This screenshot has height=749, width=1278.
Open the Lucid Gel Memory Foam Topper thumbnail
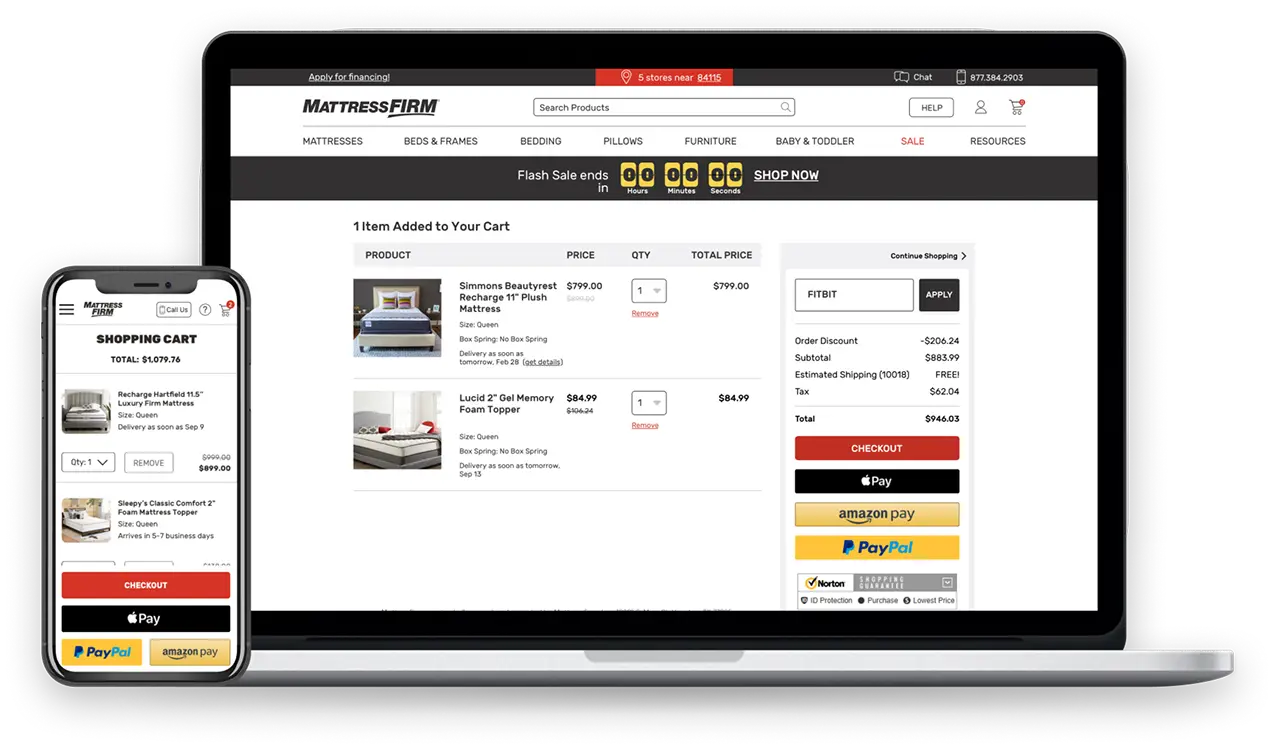coord(397,430)
